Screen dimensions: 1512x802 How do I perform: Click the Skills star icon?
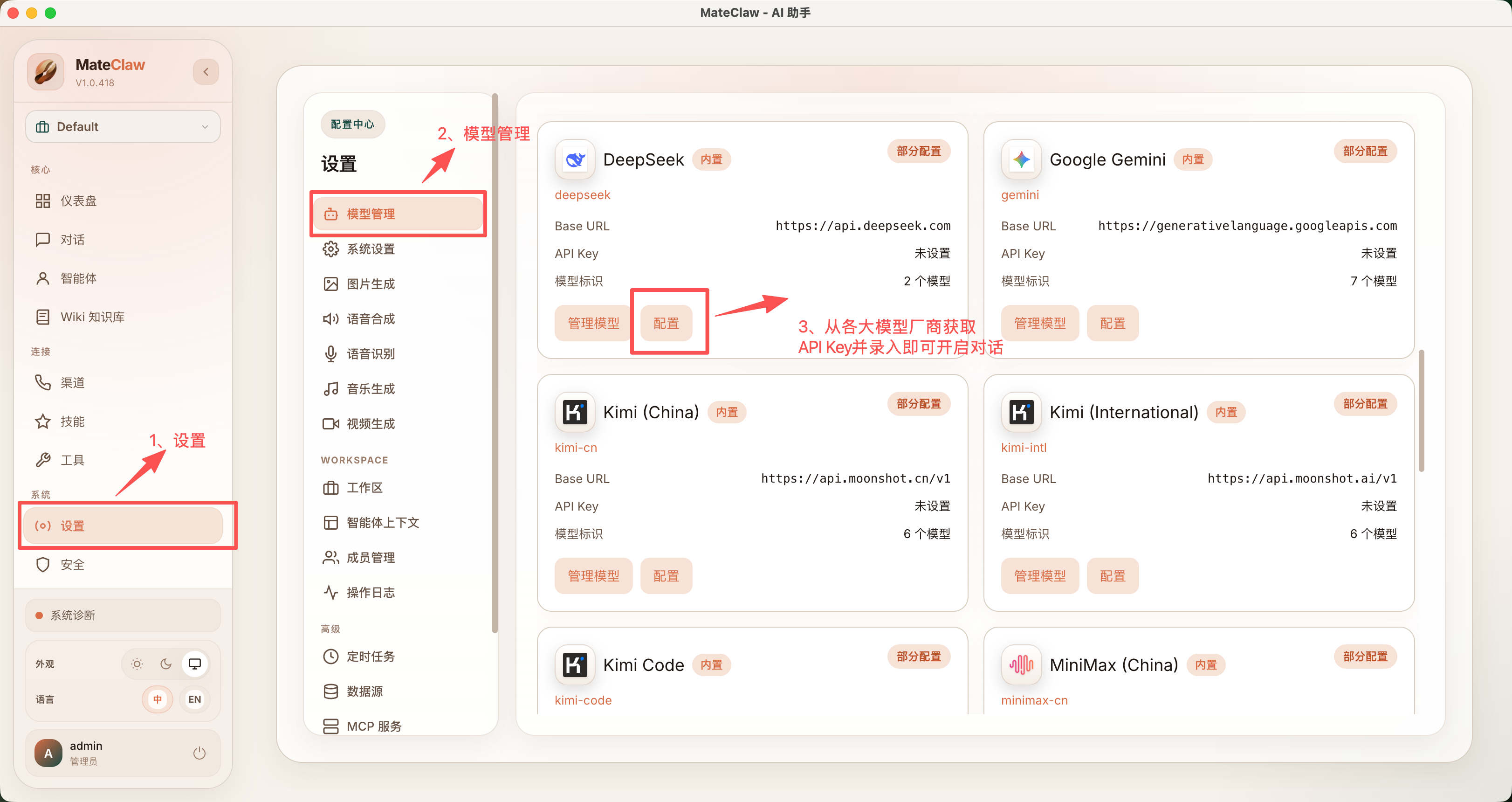click(x=43, y=422)
